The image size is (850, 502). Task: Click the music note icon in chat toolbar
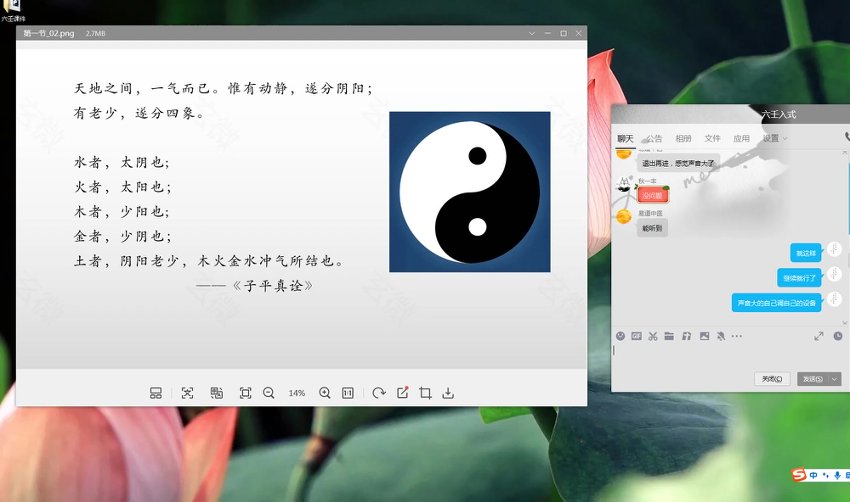pos(686,336)
